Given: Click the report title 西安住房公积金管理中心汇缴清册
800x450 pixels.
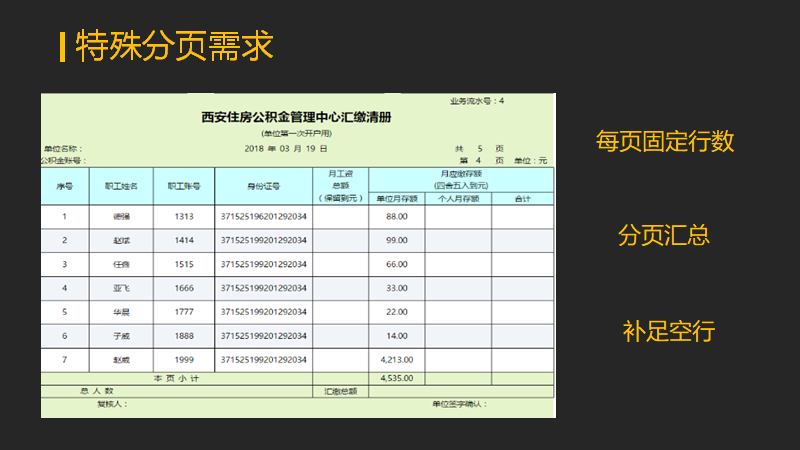Looking at the screenshot, I should tap(296, 117).
